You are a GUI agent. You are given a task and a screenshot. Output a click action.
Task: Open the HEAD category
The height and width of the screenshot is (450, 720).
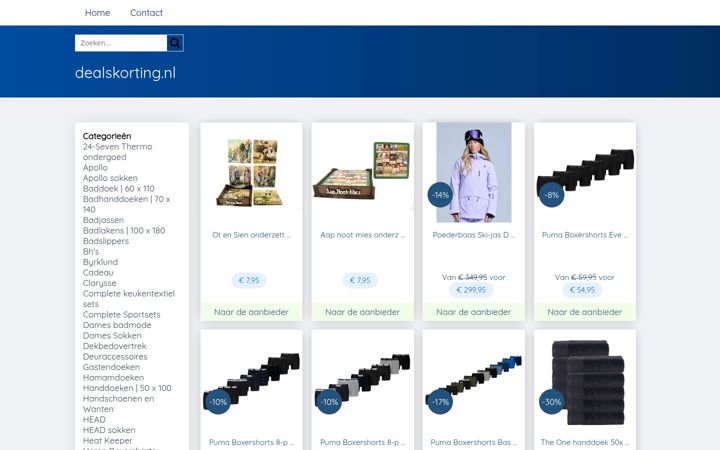tap(94, 420)
